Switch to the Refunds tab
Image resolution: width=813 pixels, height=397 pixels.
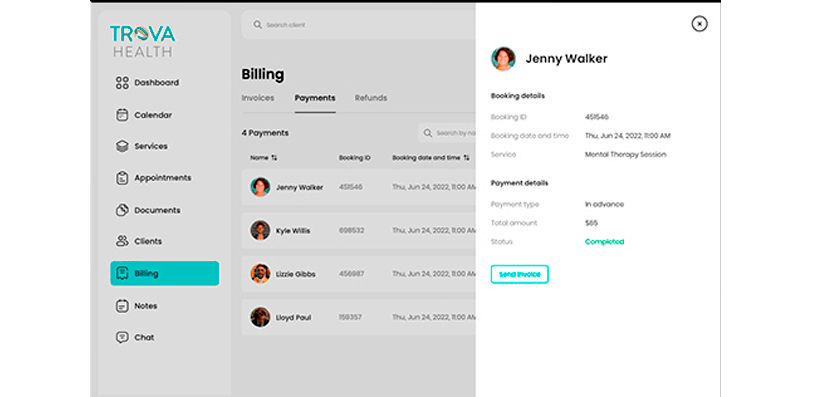coord(371,98)
